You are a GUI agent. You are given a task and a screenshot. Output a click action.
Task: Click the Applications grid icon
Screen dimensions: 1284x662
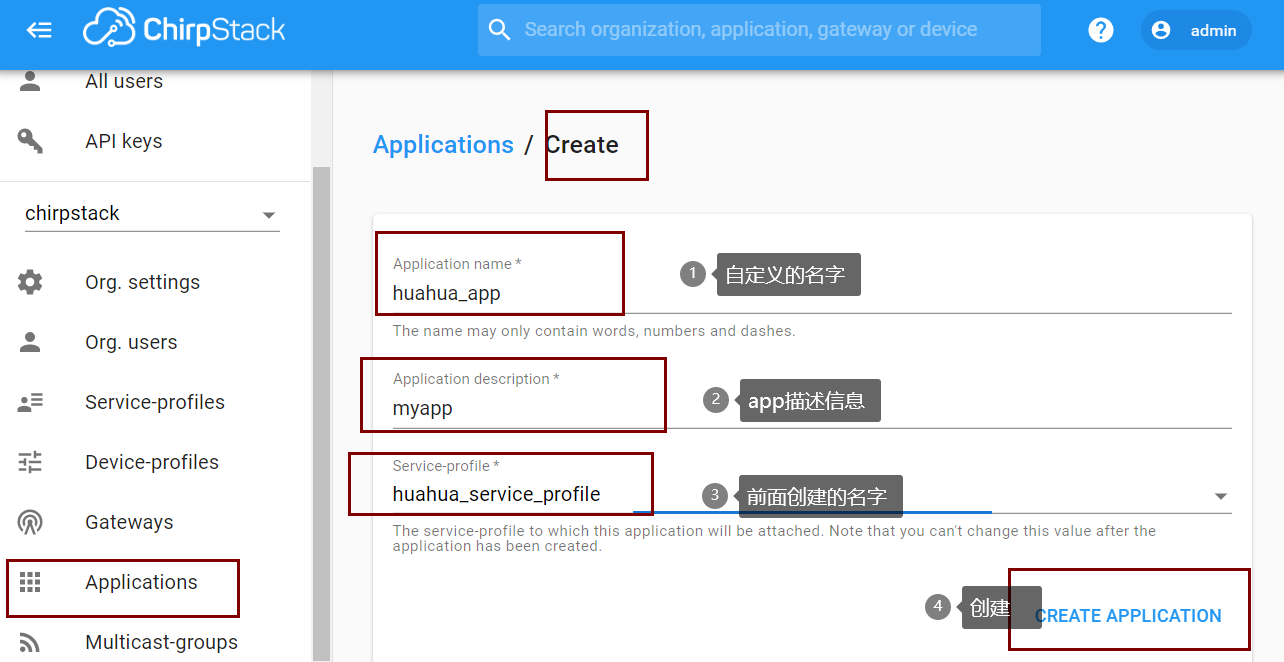30,581
